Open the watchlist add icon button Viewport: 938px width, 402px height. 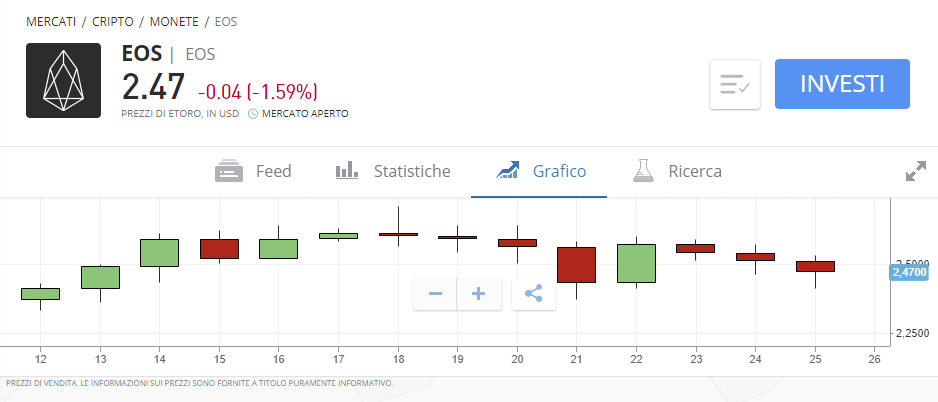[735, 84]
